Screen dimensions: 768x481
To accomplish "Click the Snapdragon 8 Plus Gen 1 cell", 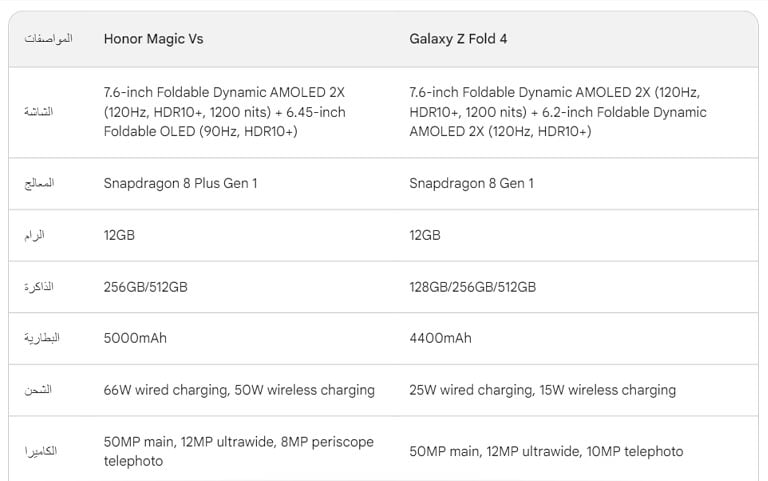I will (181, 184).
